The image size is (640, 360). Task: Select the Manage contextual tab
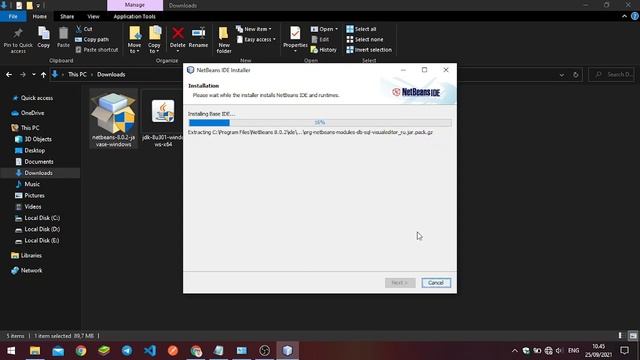[135, 5]
